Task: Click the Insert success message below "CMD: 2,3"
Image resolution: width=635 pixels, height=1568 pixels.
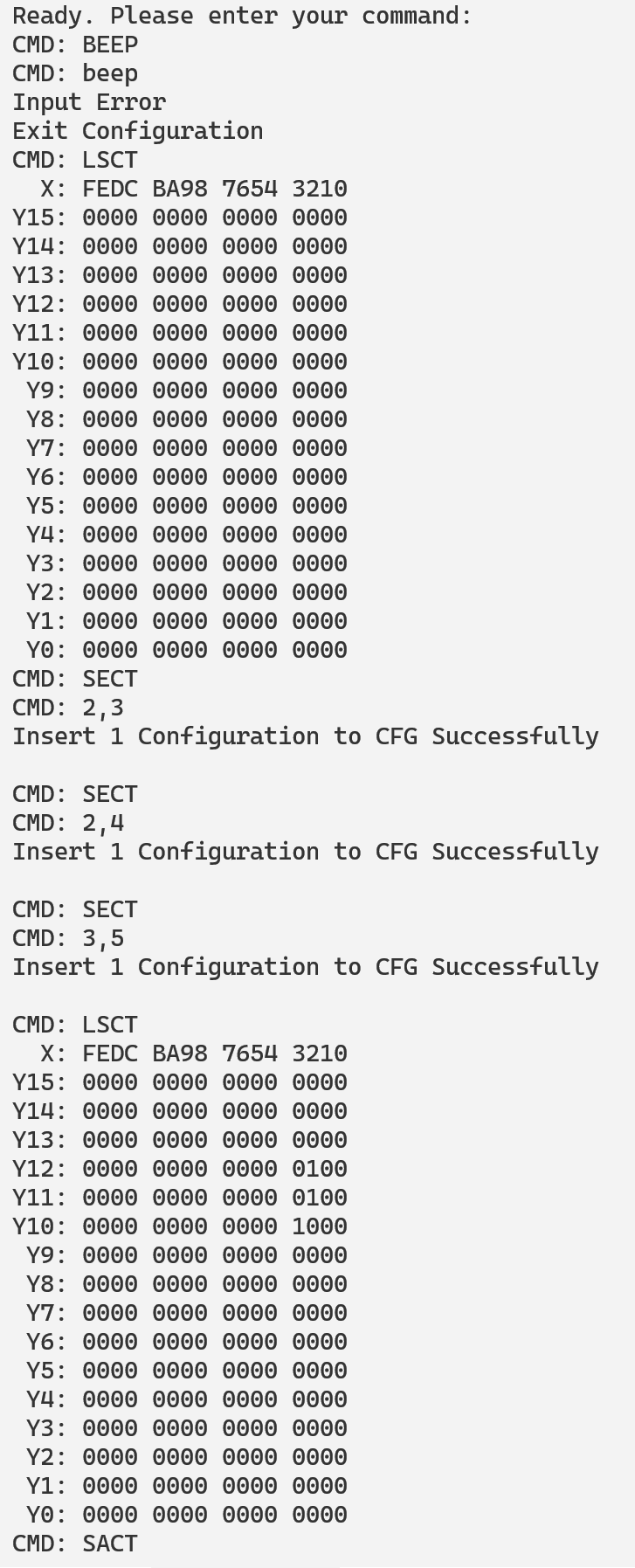Action: (x=305, y=736)
